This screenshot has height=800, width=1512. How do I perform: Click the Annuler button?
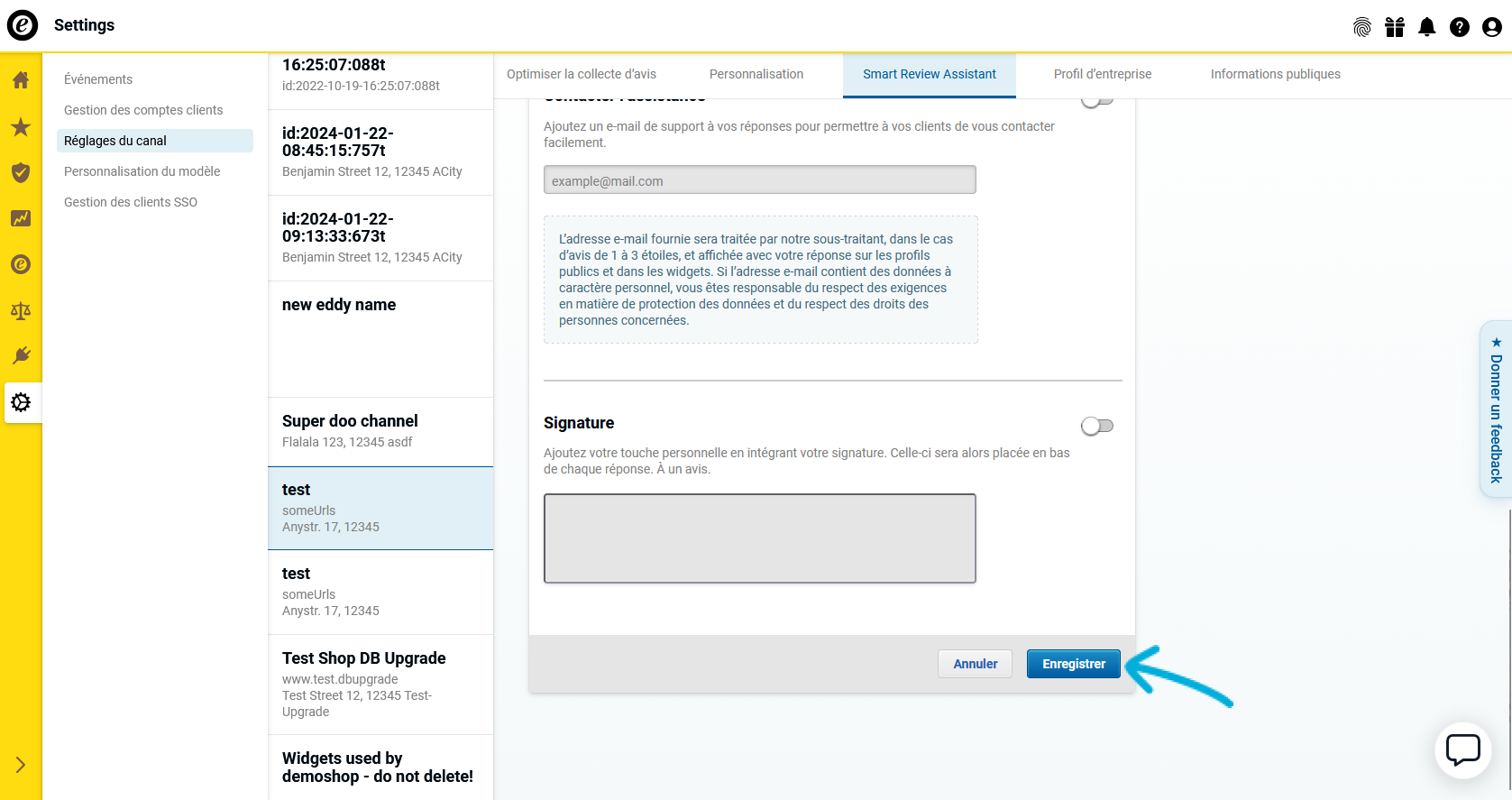pos(975,664)
